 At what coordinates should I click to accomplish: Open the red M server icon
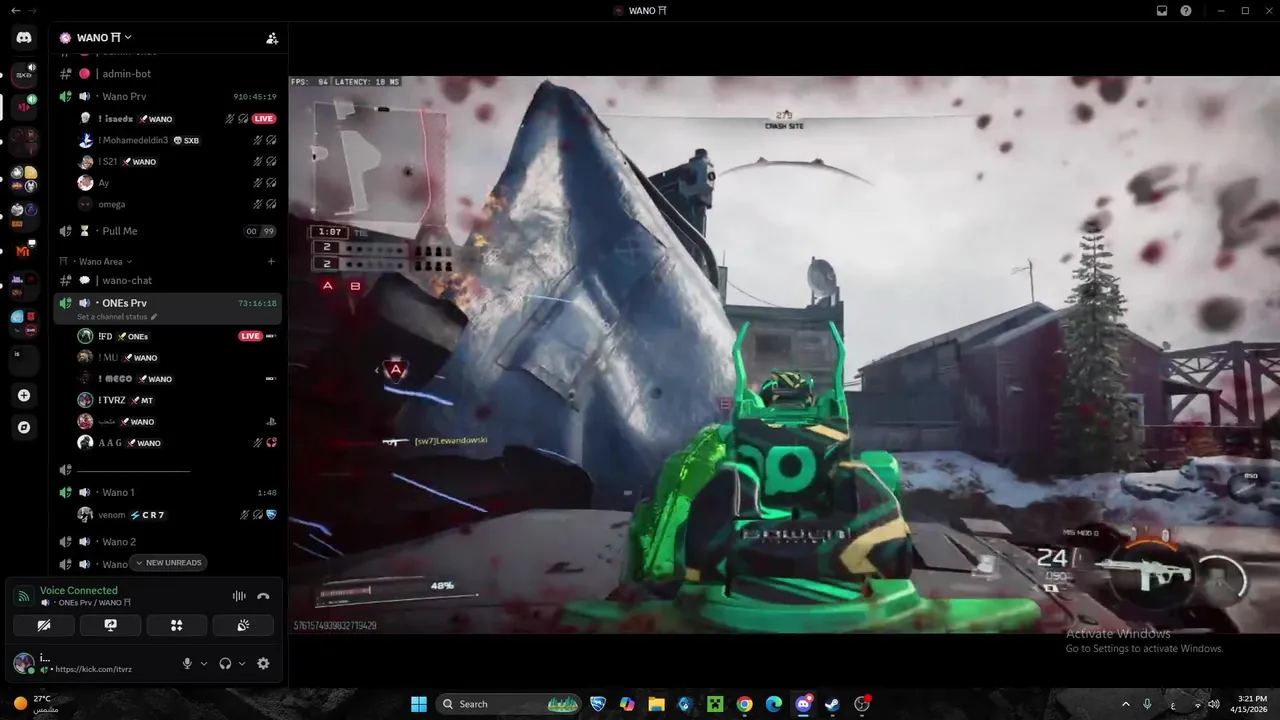(24, 251)
